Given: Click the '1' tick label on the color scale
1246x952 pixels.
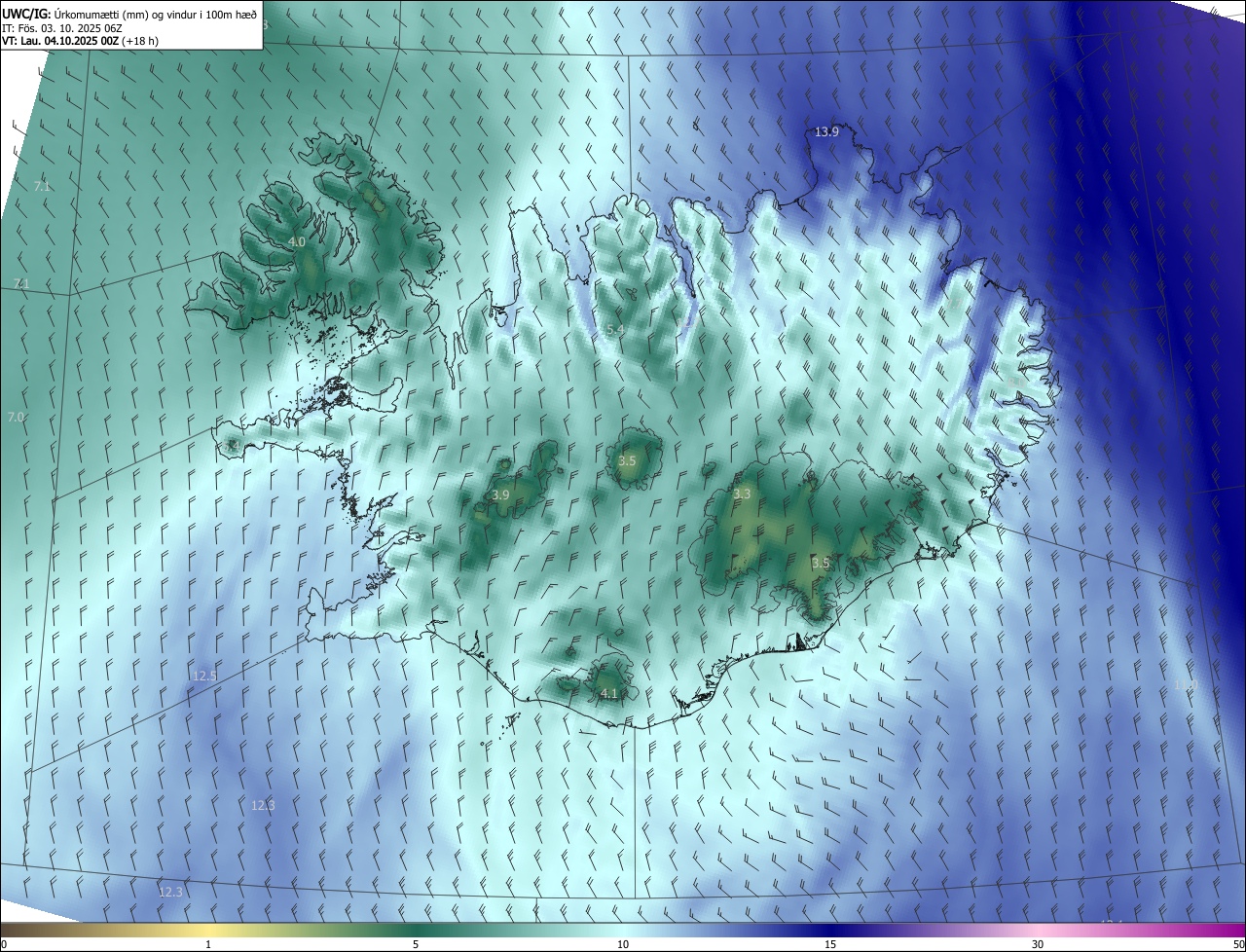Looking at the screenshot, I should tap(208, 944).
